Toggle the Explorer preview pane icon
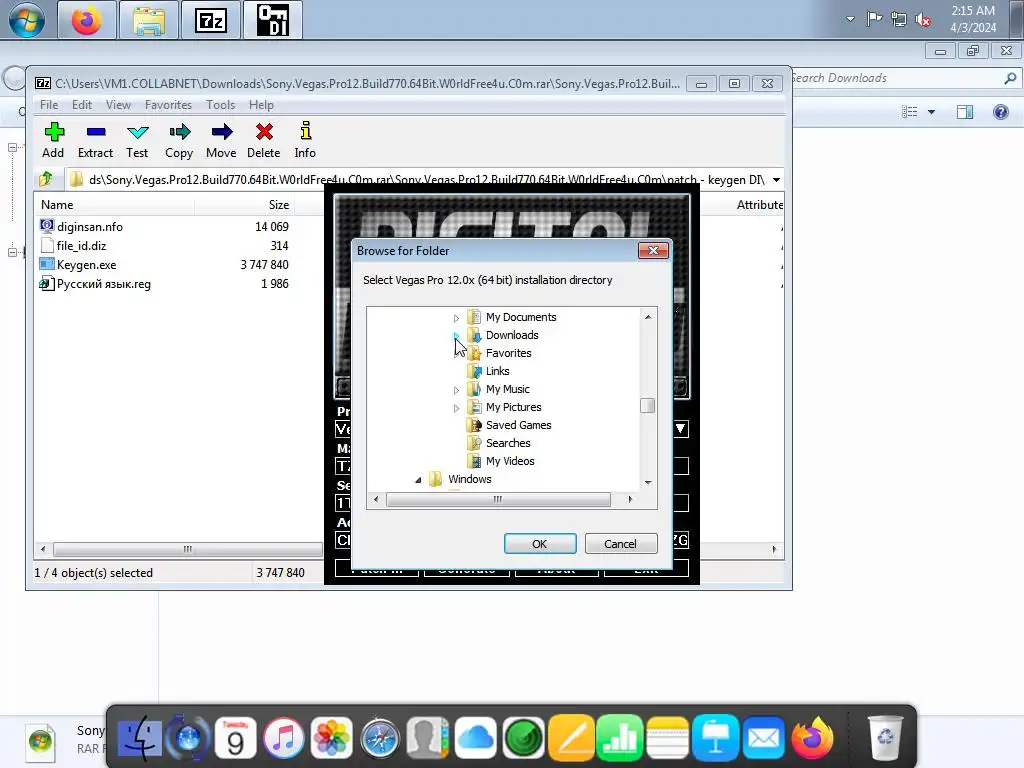Image resolution: width=1024 pixels, height=768 pixels. [x=965, y=112]
